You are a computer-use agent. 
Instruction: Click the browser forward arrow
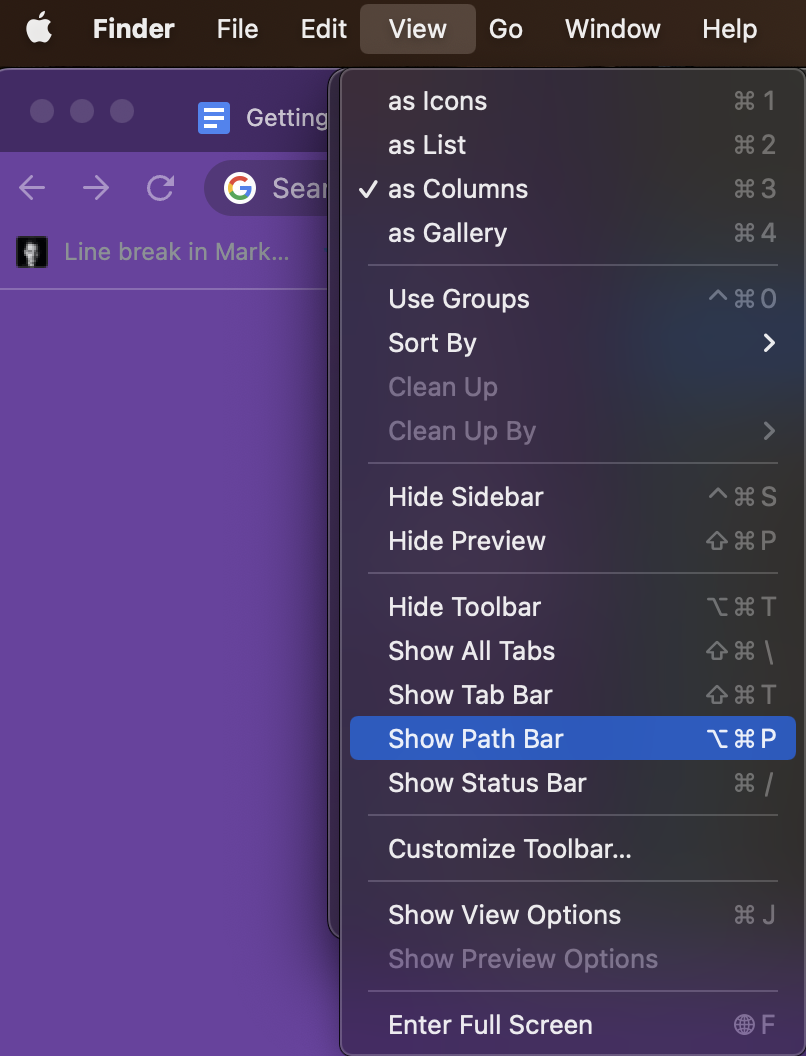[x=96, y=188]
